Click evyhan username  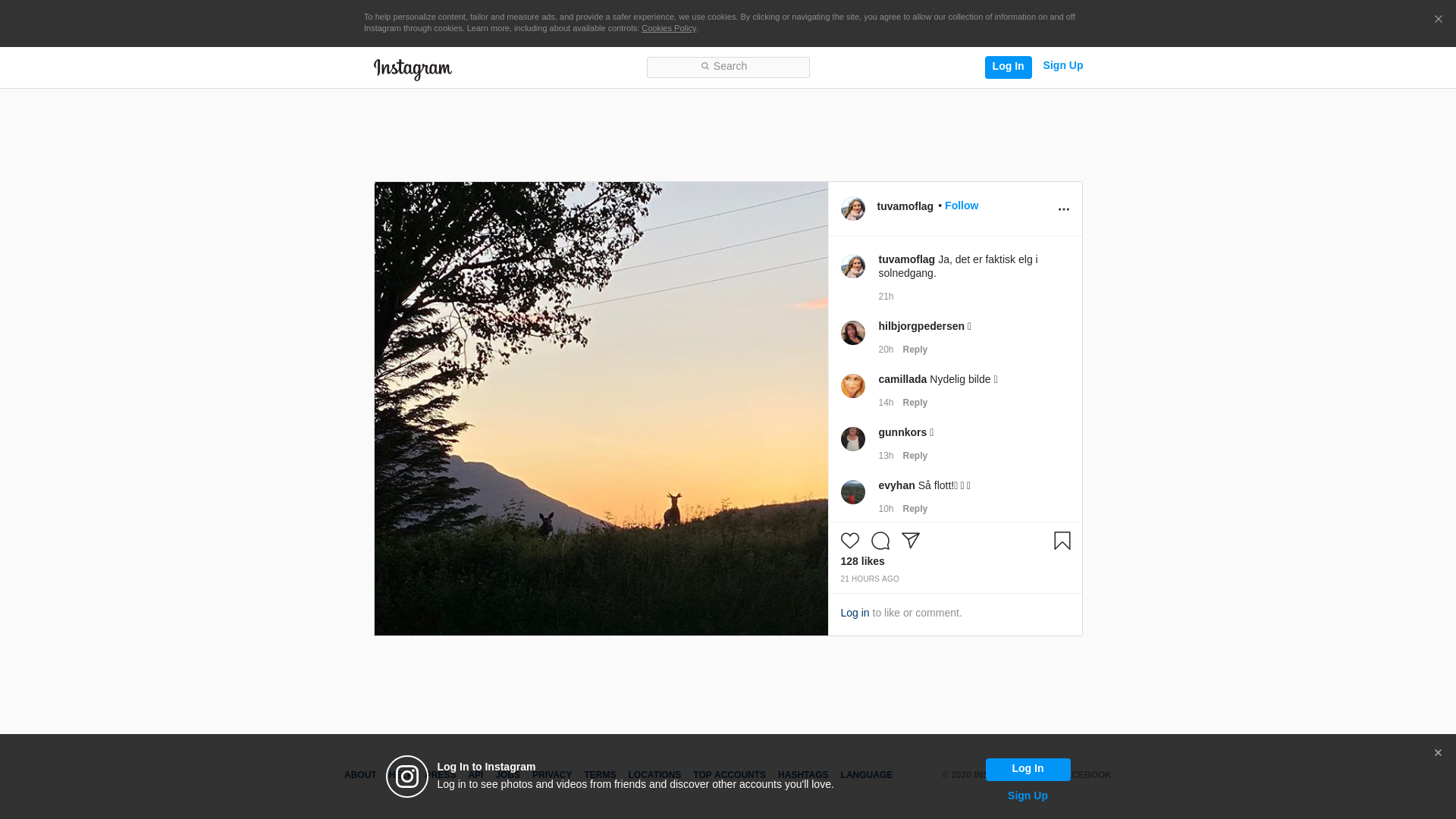[x=896, y=485]
